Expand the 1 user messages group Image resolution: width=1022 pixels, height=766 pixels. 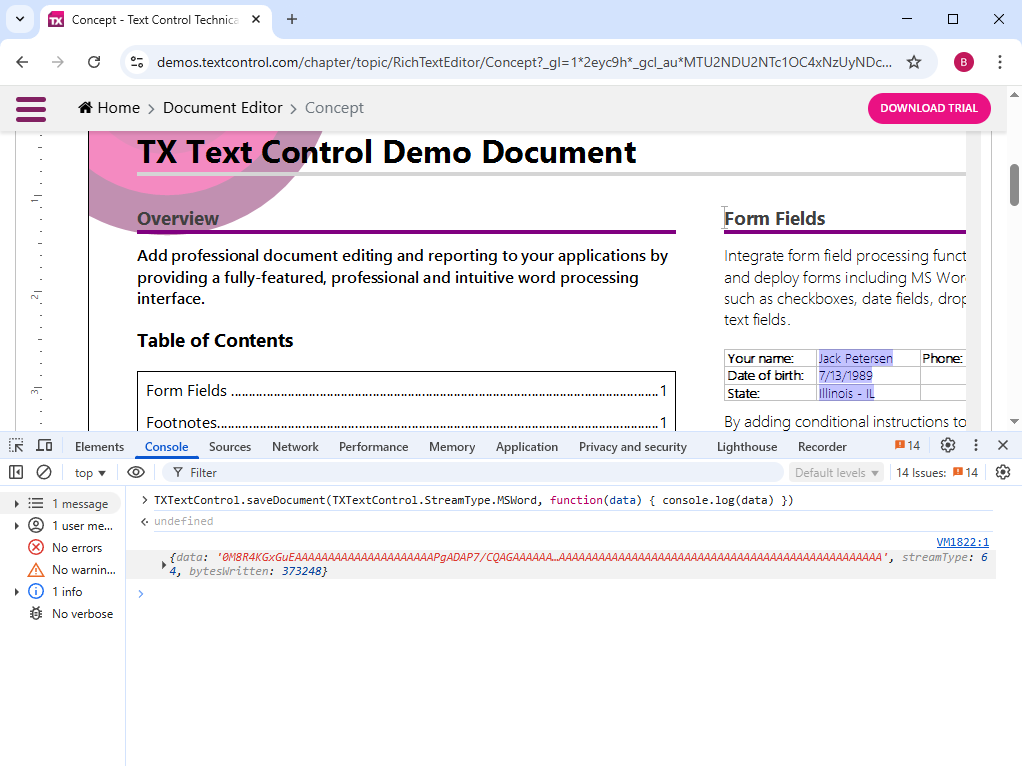[x=16, y=525]
